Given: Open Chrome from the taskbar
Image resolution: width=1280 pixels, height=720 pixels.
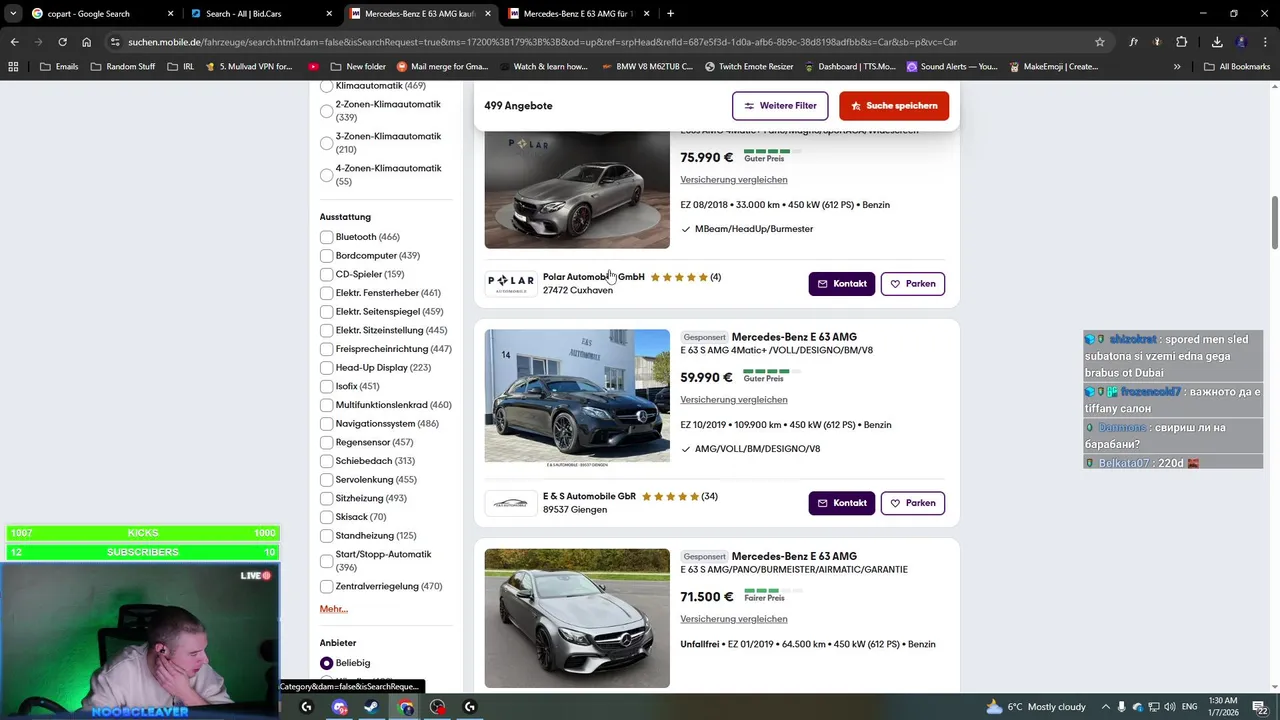Looking at the screenshot, I should pyautogui.click(x=405, y=707).
